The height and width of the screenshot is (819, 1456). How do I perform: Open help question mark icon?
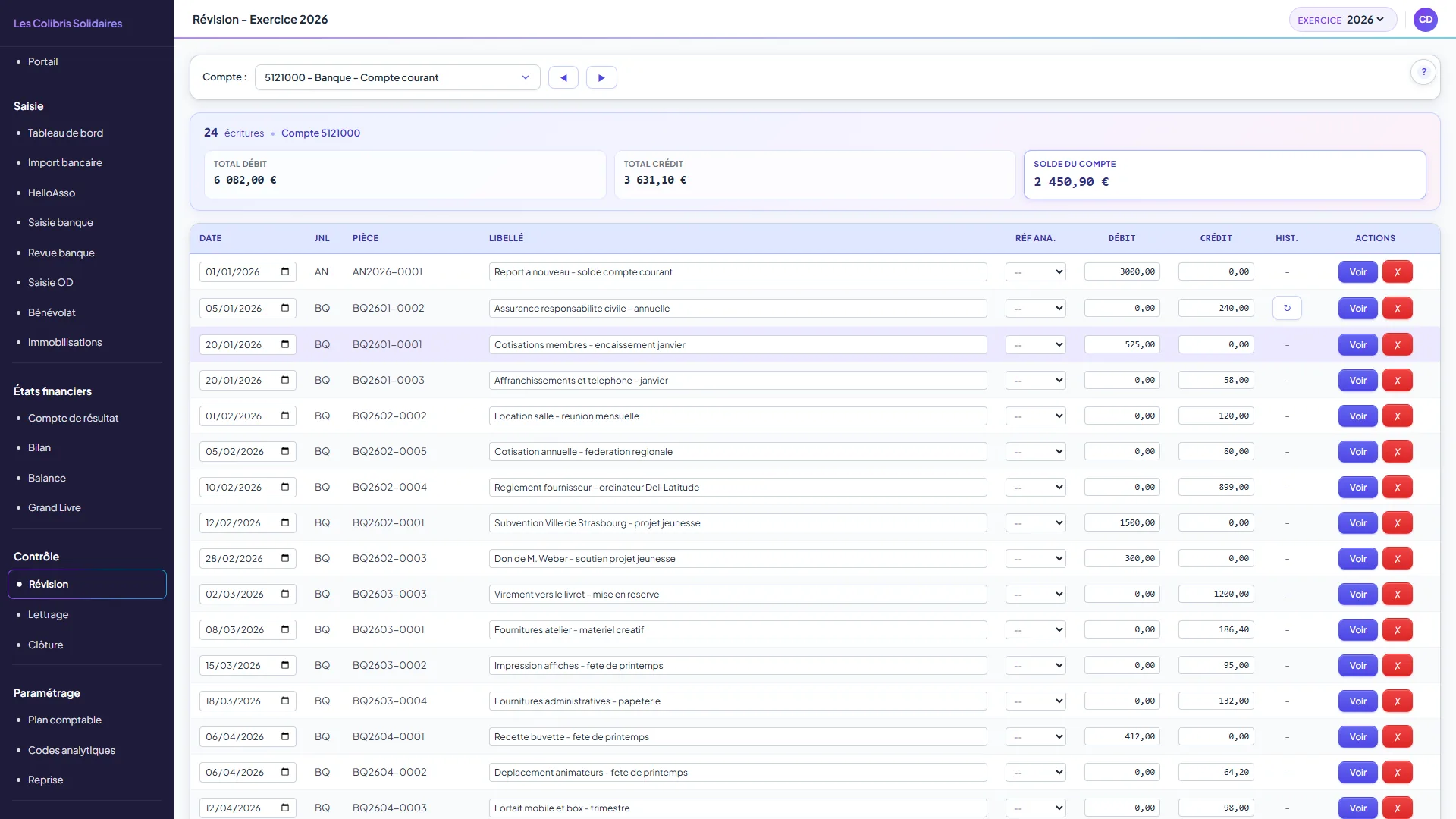coord(1423,72)
